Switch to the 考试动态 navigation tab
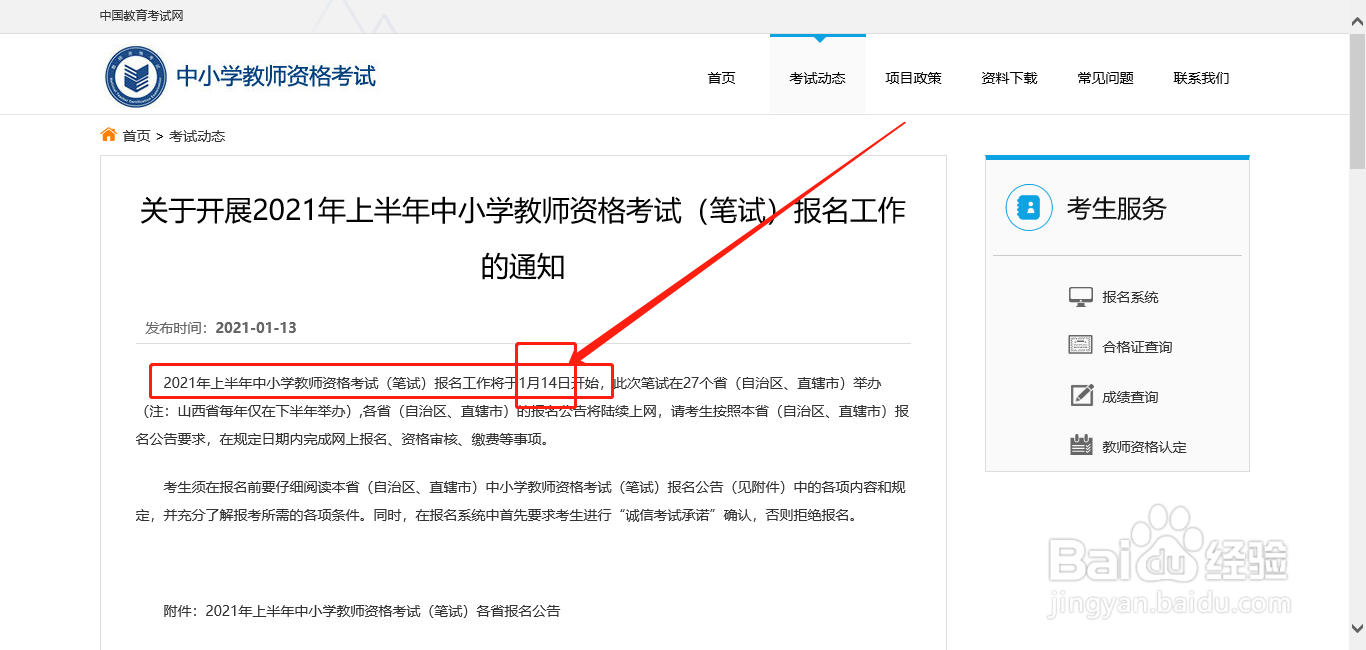This screenshot has height=650, width=1366. click(817, 77)
